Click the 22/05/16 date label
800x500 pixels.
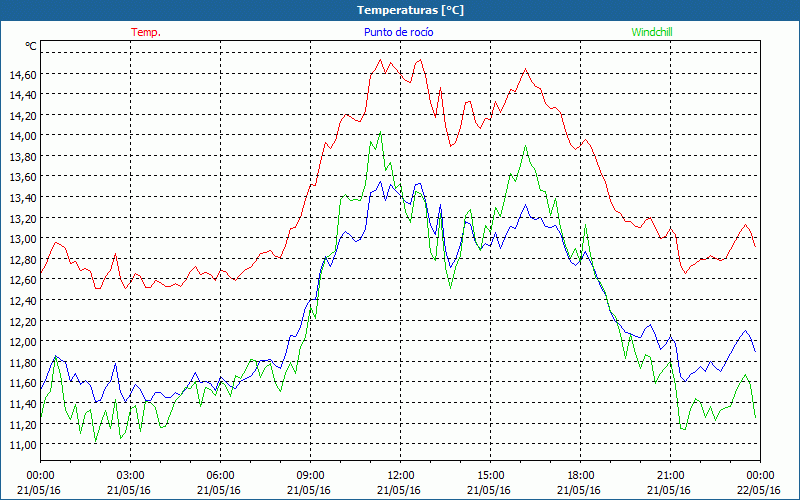tap(759, 490)
